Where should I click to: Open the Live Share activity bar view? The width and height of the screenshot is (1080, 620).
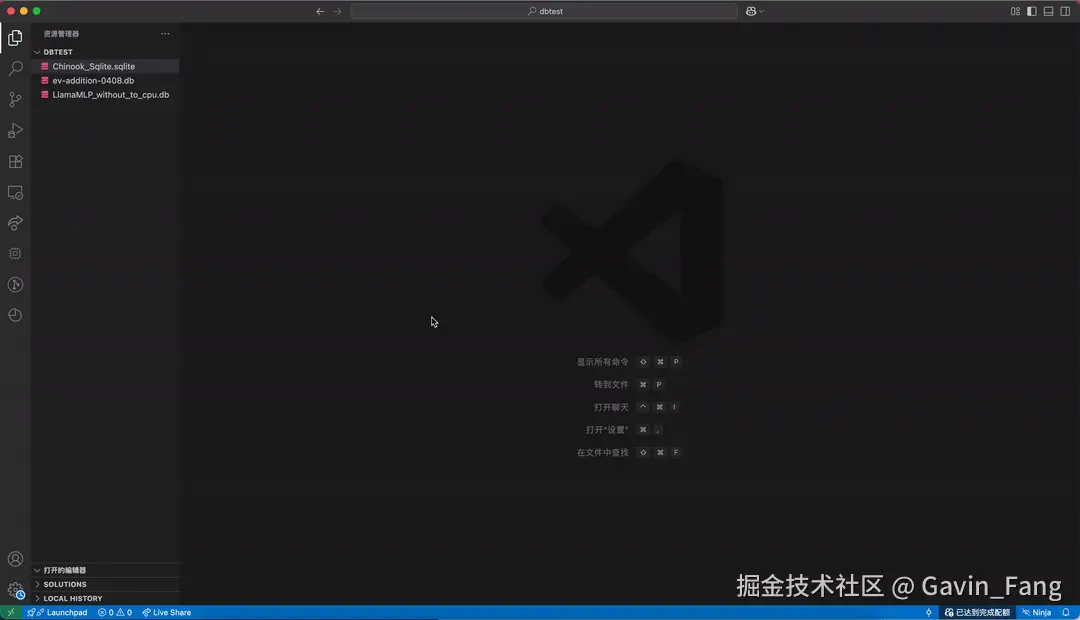pos(15,223)
